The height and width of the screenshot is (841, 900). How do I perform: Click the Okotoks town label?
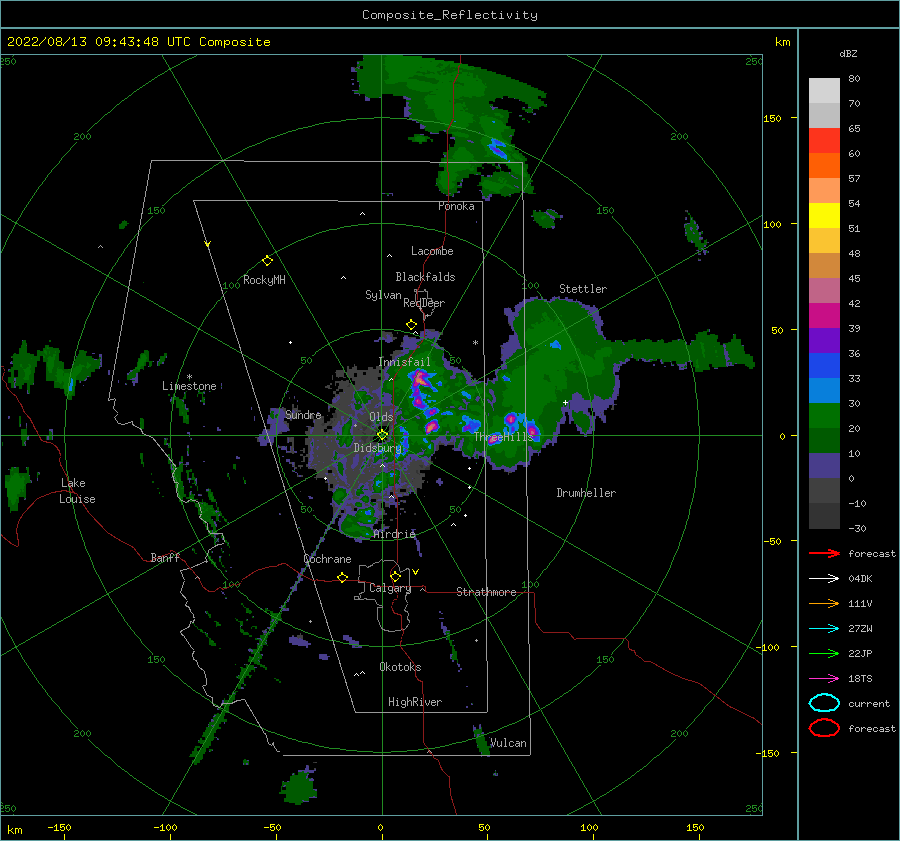point(400,667)
